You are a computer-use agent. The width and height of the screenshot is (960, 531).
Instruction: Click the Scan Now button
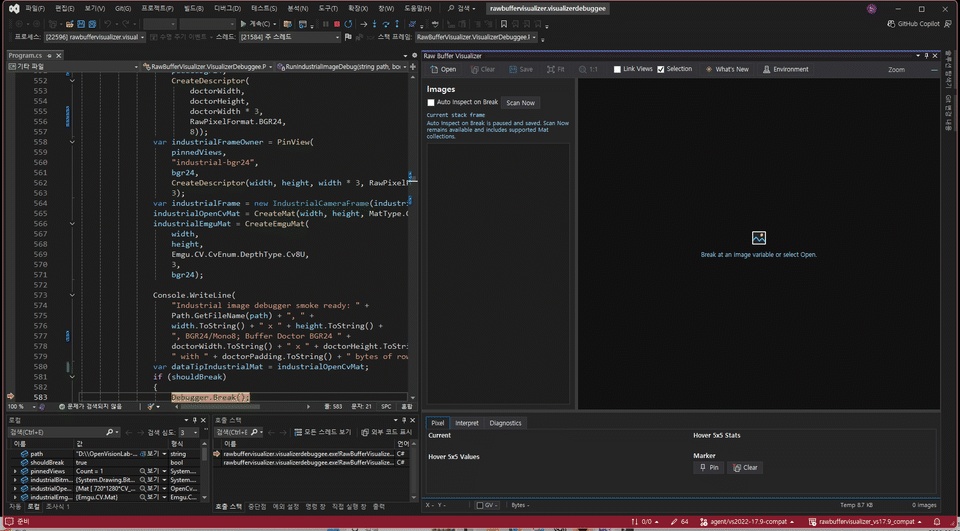tap(520, 103)
